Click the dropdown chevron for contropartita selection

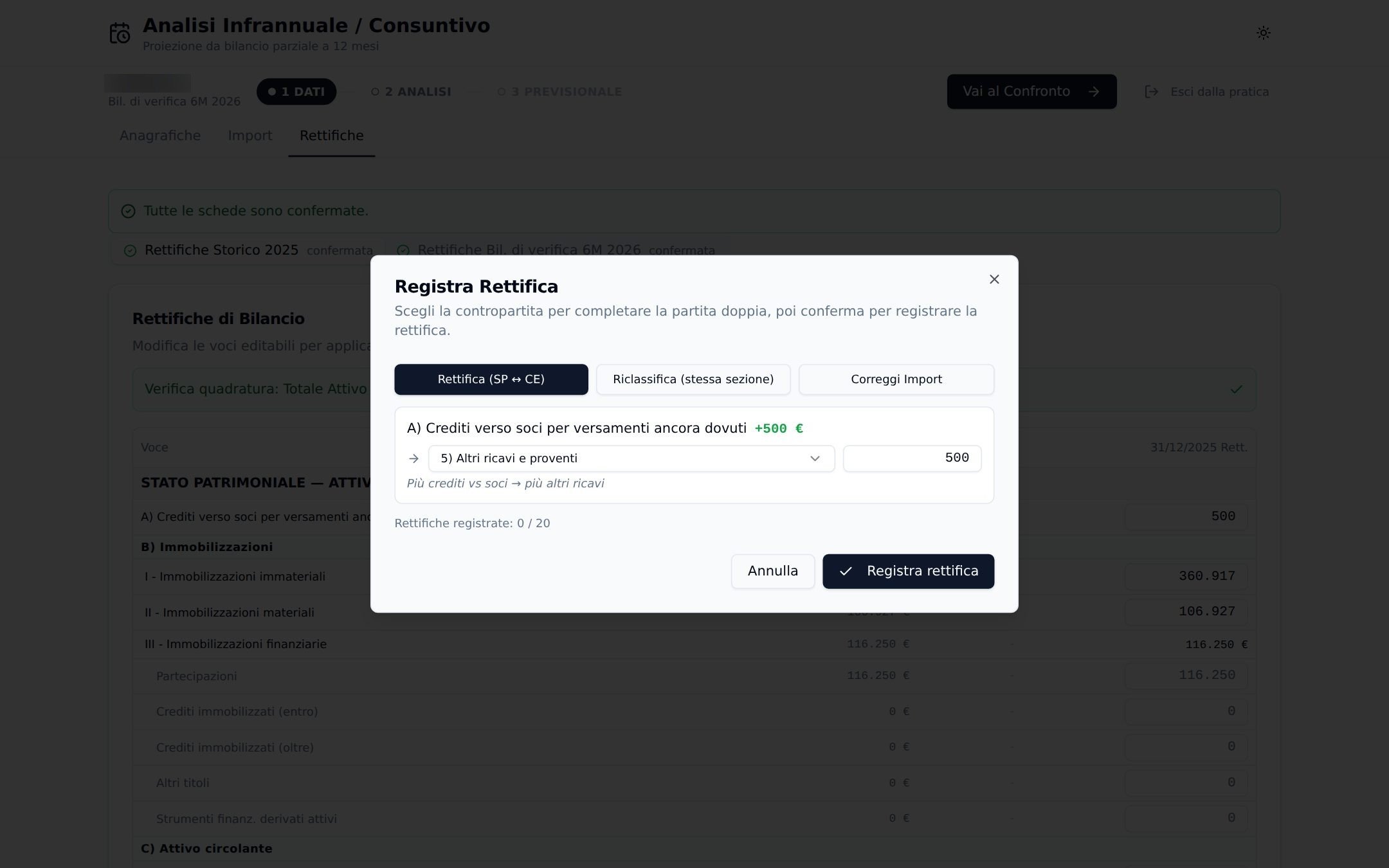(815, 458)
